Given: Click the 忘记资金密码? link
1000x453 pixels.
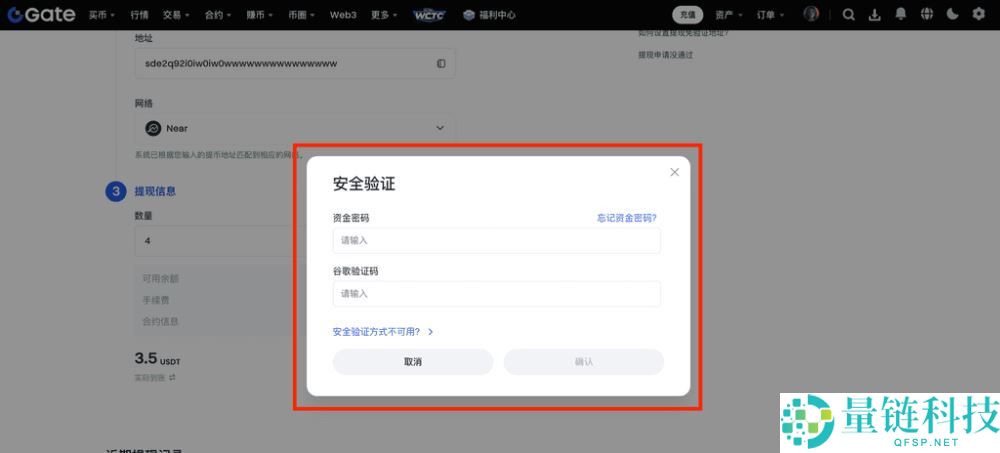Looking at the screenshot, I should coord(627,218).
